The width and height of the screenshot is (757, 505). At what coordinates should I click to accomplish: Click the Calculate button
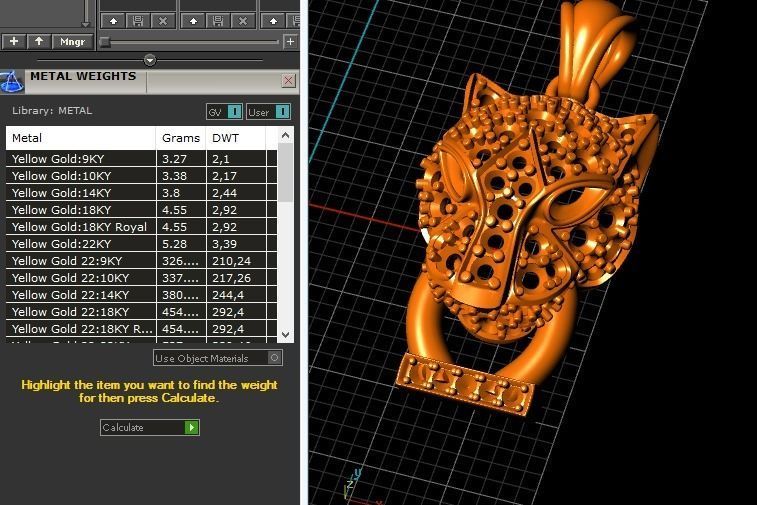(150, 427)
